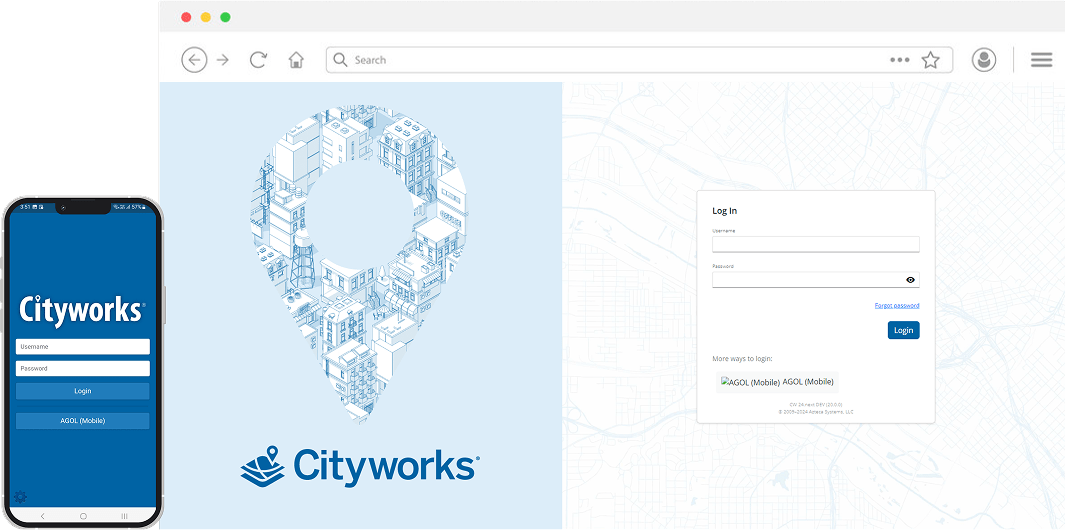Tap the phone home circle icon
1065x530 pixels.
coord(84,516)
